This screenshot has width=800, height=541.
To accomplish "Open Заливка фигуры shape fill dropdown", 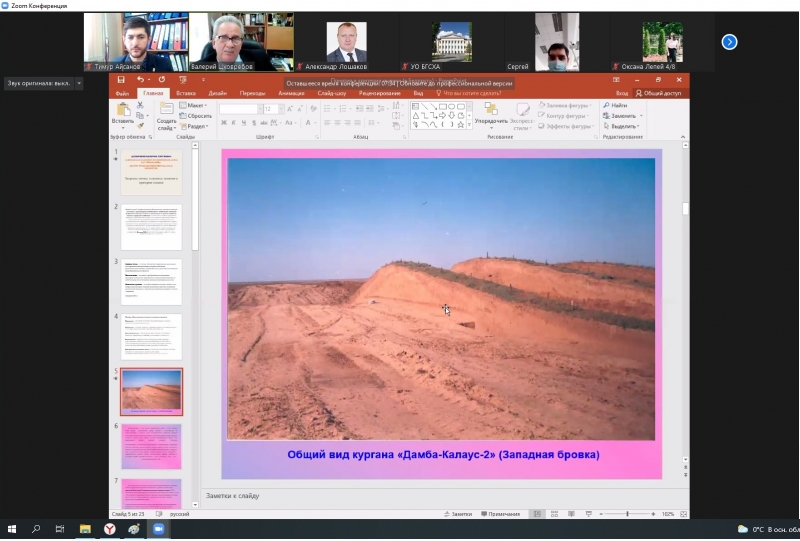I will (x=565, y=105).
